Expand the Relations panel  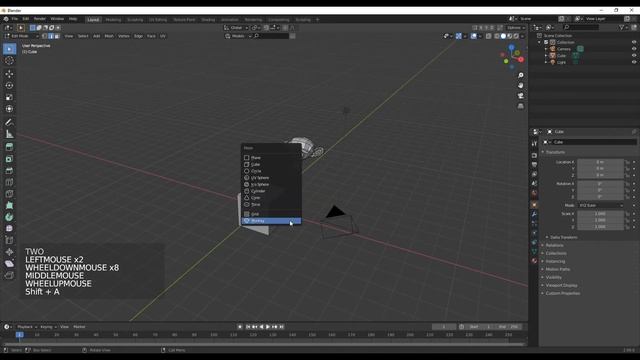(x=554, y=245)
